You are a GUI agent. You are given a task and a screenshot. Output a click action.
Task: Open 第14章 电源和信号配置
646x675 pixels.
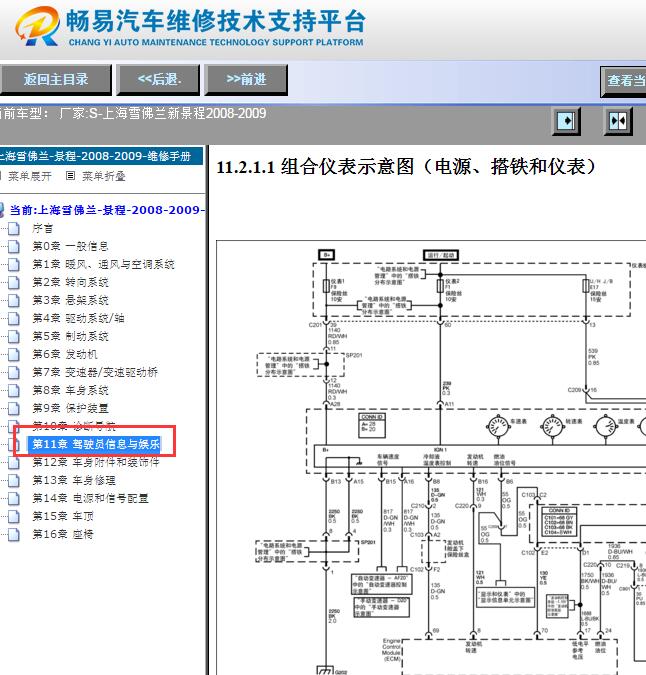pyautogui.click(x=90, y=499)
